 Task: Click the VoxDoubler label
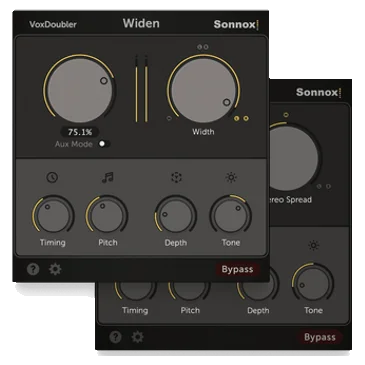[53, 24]
